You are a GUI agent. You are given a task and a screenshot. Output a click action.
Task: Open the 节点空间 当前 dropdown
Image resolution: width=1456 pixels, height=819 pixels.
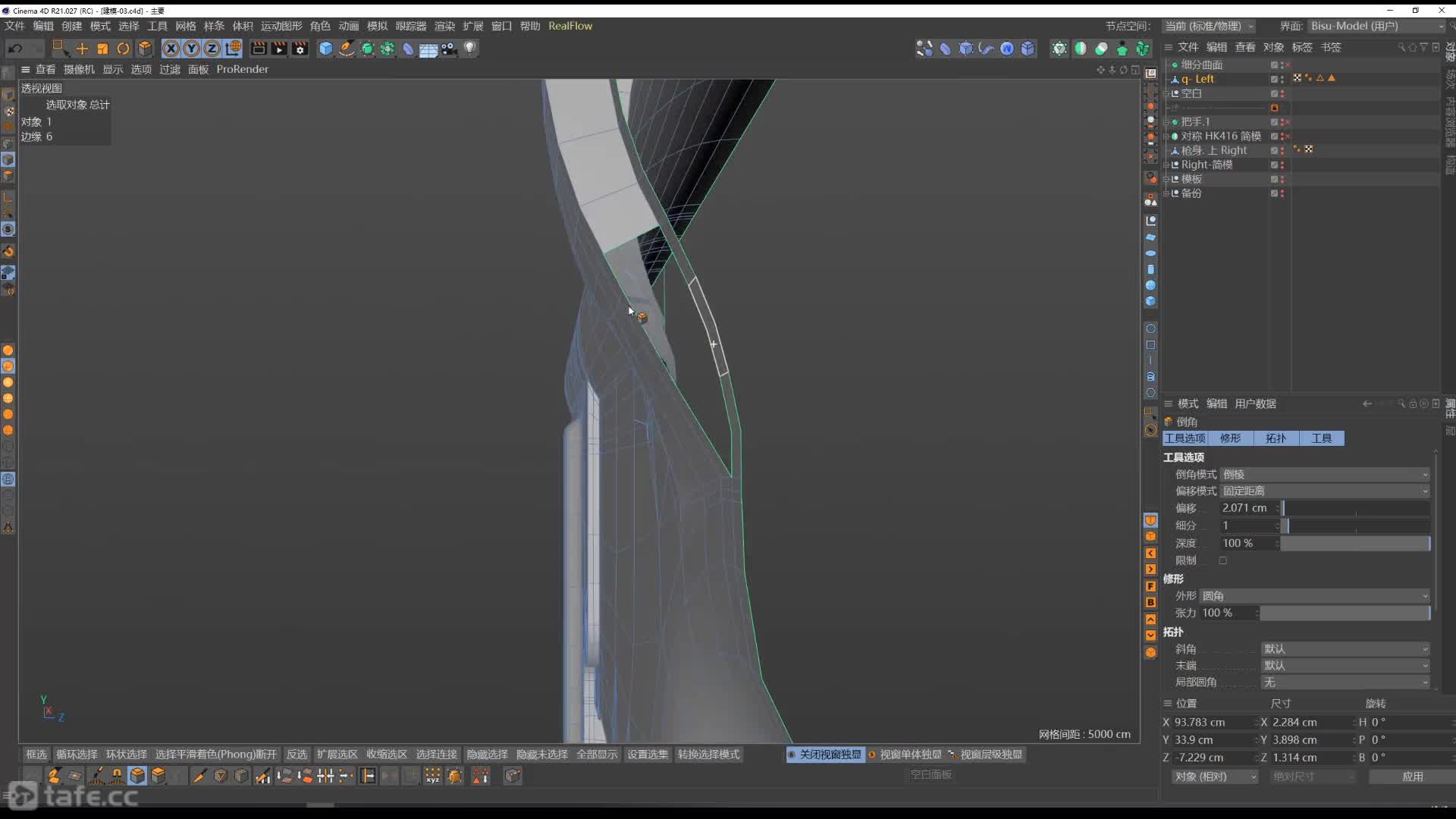pos(1209,26)
